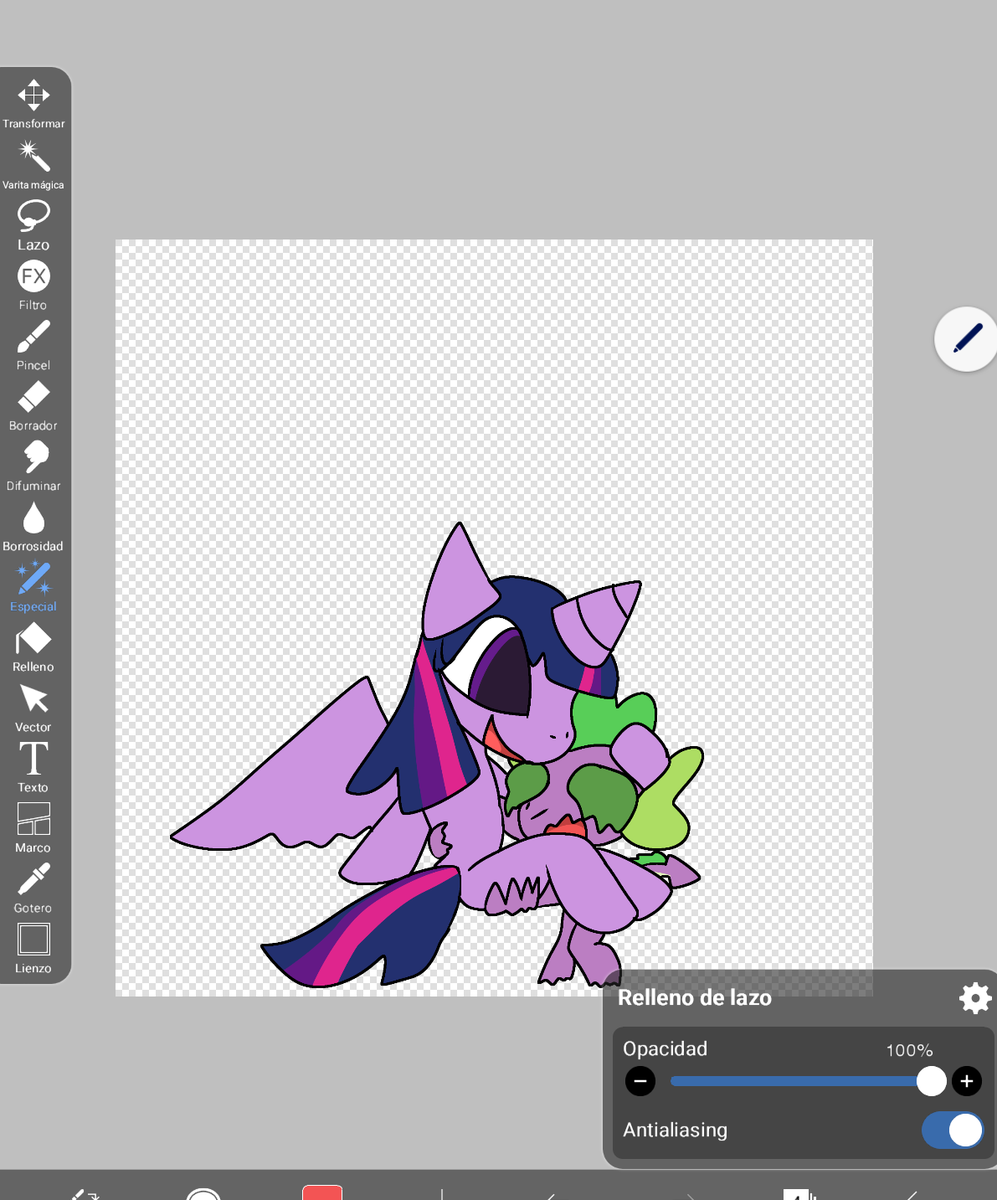
Task: Open the Filtro FX tool
Action: click(34, 285)
